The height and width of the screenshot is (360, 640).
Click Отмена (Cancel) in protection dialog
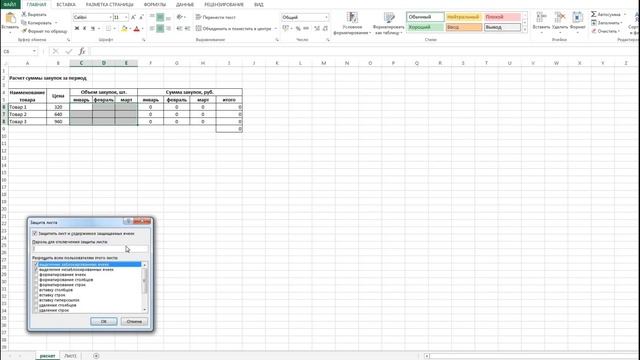tap(134, 322)
